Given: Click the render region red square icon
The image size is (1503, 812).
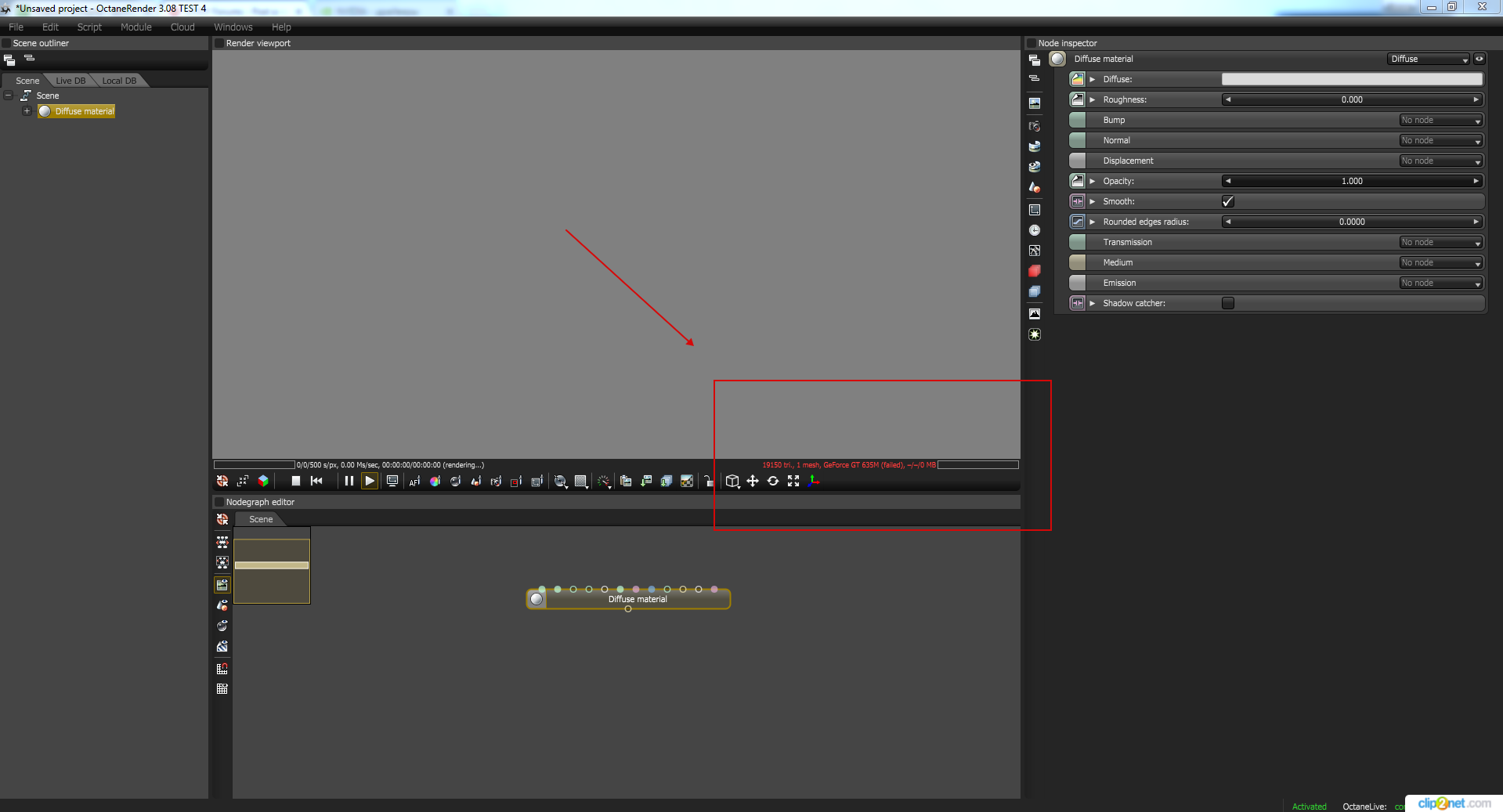Looking at the screenshot, I should click(516, 481).
